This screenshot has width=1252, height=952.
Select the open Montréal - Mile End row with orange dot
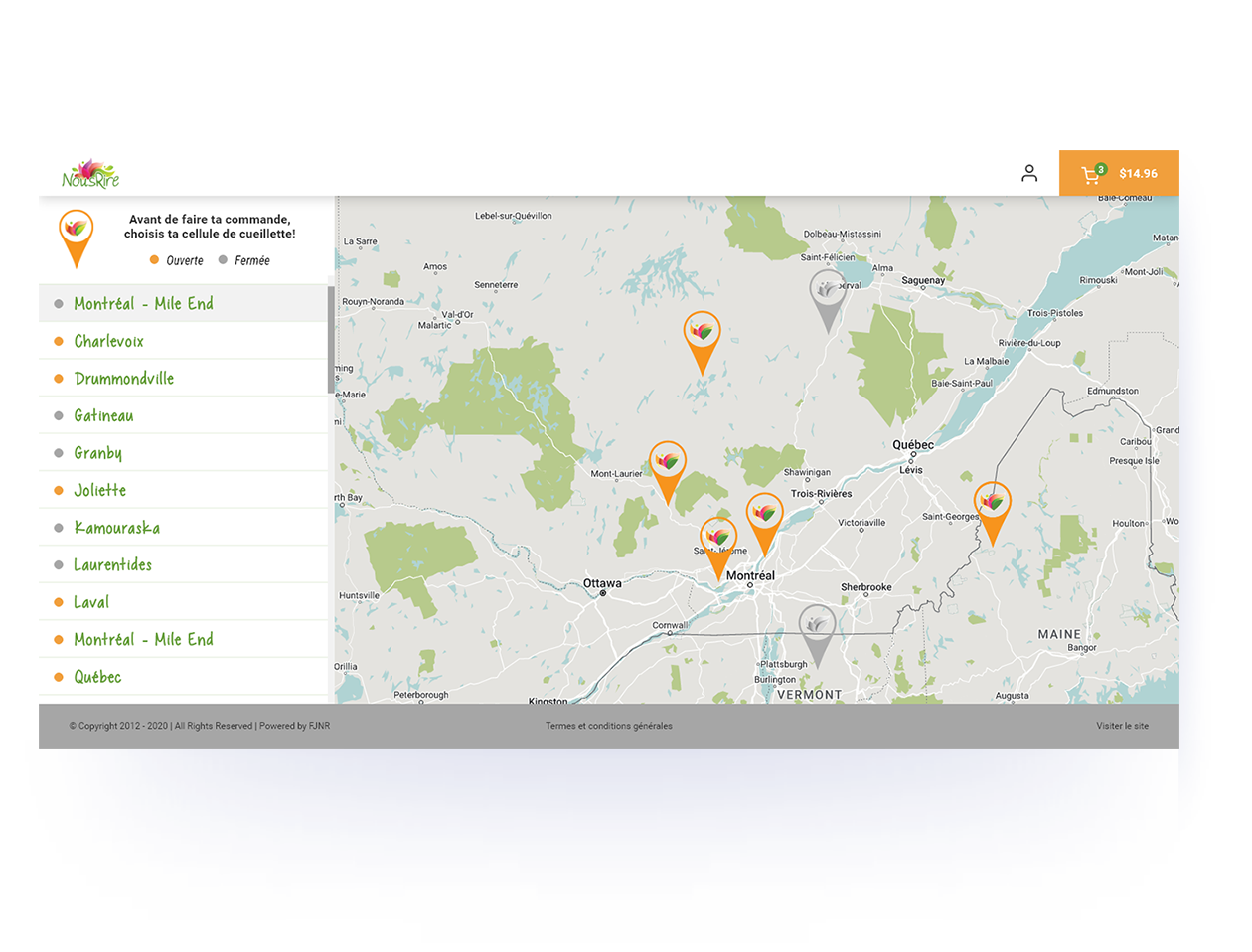[x=183, y=639]
